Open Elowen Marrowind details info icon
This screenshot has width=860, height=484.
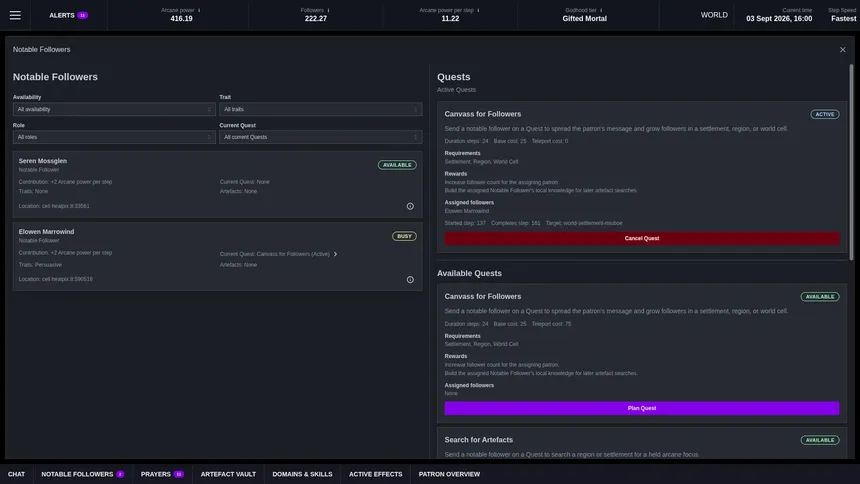tap(410, 280)
